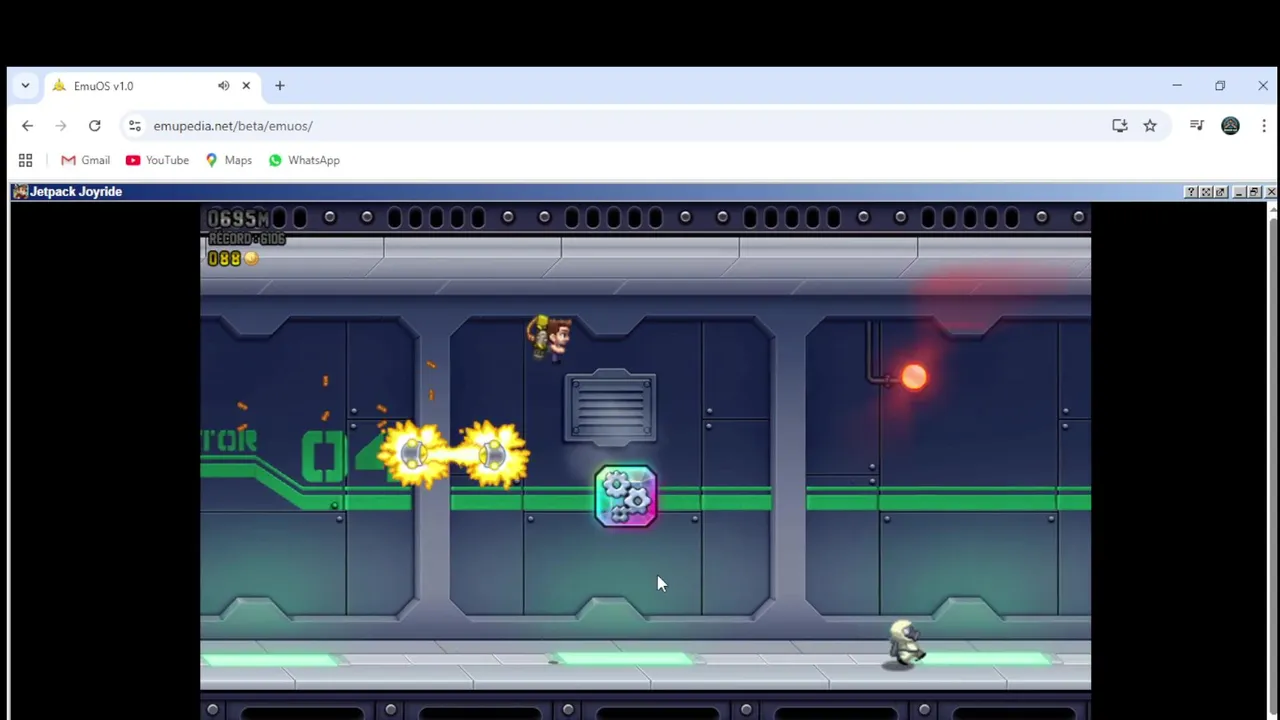The height and width of the screenshot is (720, 1280).
Task: Minimize the Jetpack Joyride EmuOS window
Action: click(x=1239, y=192)
